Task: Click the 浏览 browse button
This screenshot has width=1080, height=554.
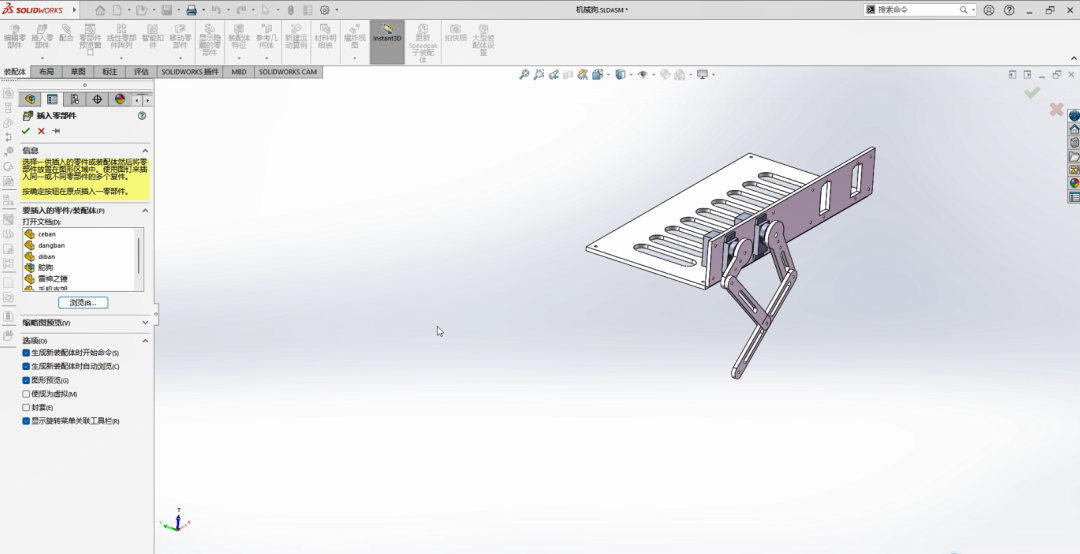Action: 83,302
